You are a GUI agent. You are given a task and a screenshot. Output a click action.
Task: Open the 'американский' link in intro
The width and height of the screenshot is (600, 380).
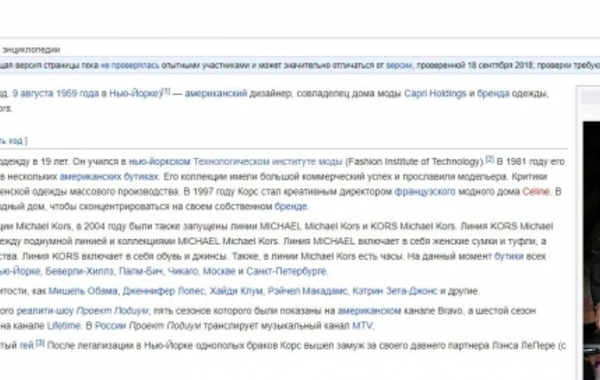(x=216, y=93)
